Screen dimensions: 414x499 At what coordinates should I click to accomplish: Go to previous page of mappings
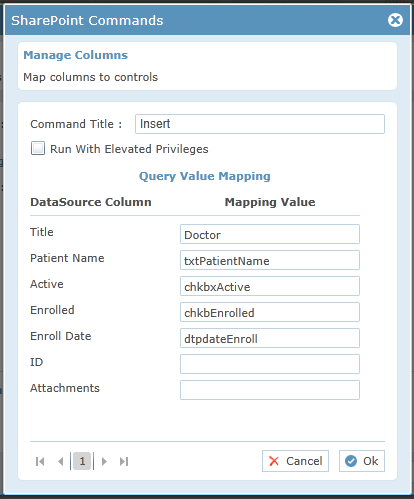[61, 461]
